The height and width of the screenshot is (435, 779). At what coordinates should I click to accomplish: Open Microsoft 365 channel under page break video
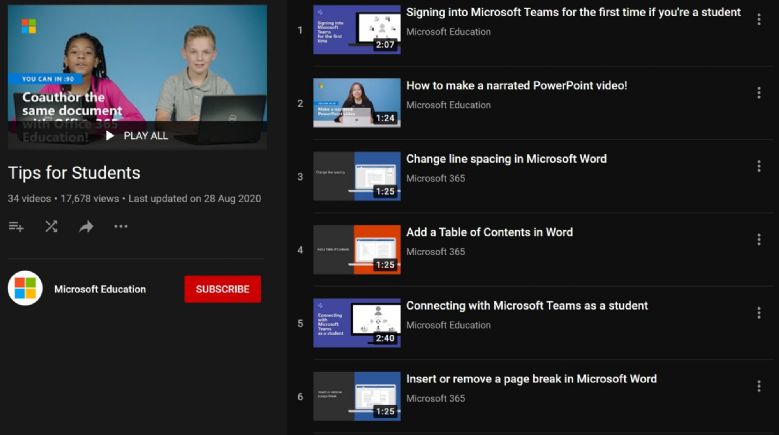click(436, 398)
